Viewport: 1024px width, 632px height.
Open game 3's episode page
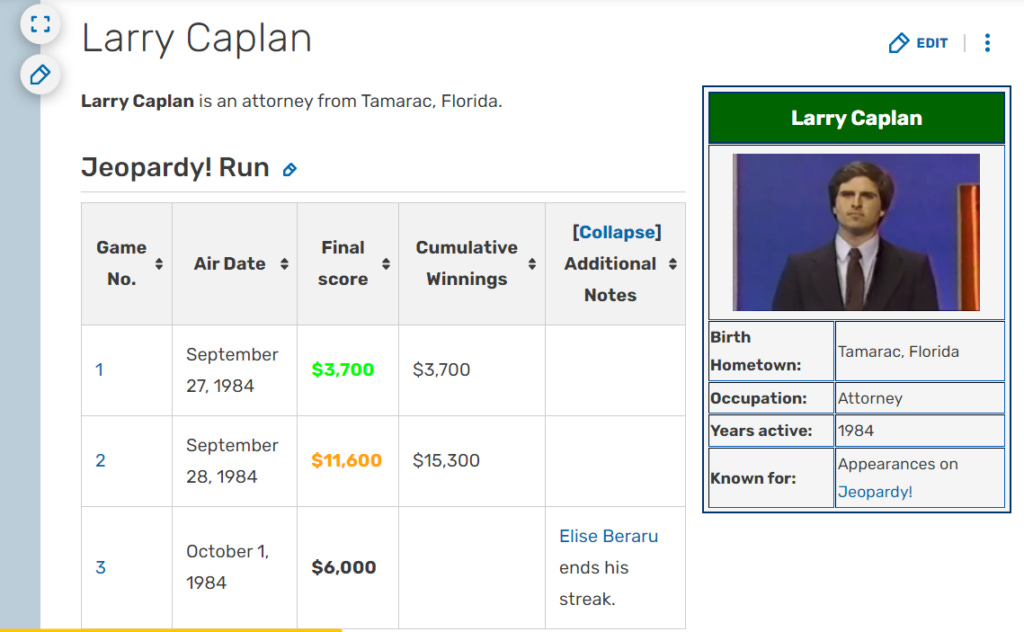tap(99, 567)
